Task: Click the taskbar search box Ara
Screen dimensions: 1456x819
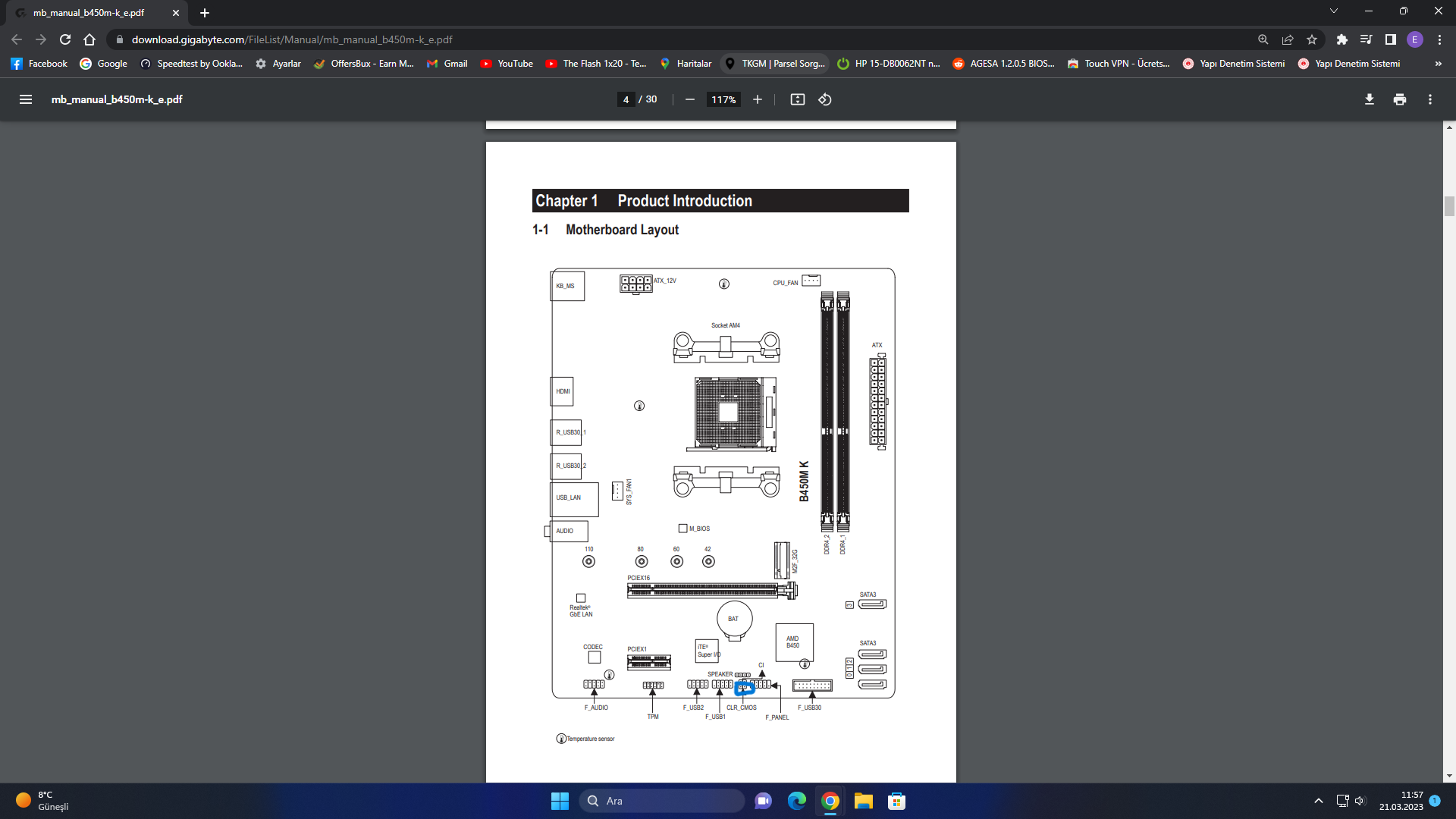Action: point(661,801)
